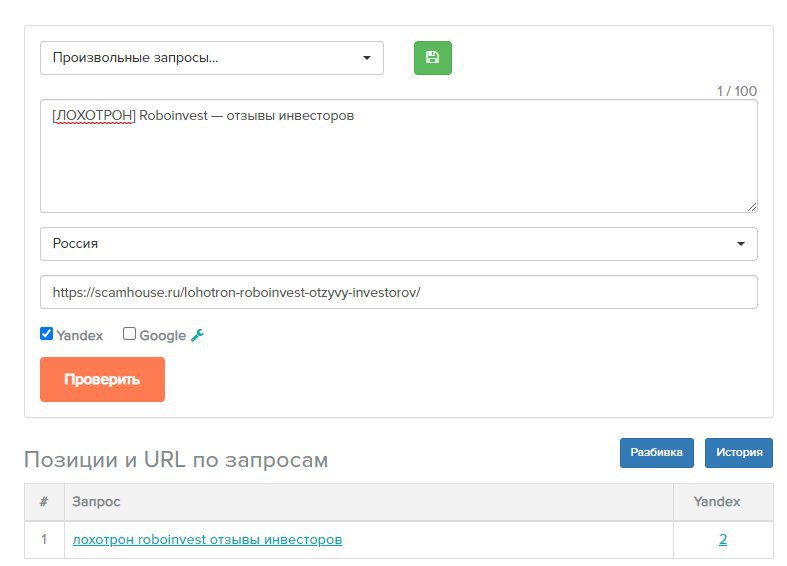Screen dimensions: 787x566
Task: Click the Разбивка button
Action: pyautogui.click(x=657, y=453)
